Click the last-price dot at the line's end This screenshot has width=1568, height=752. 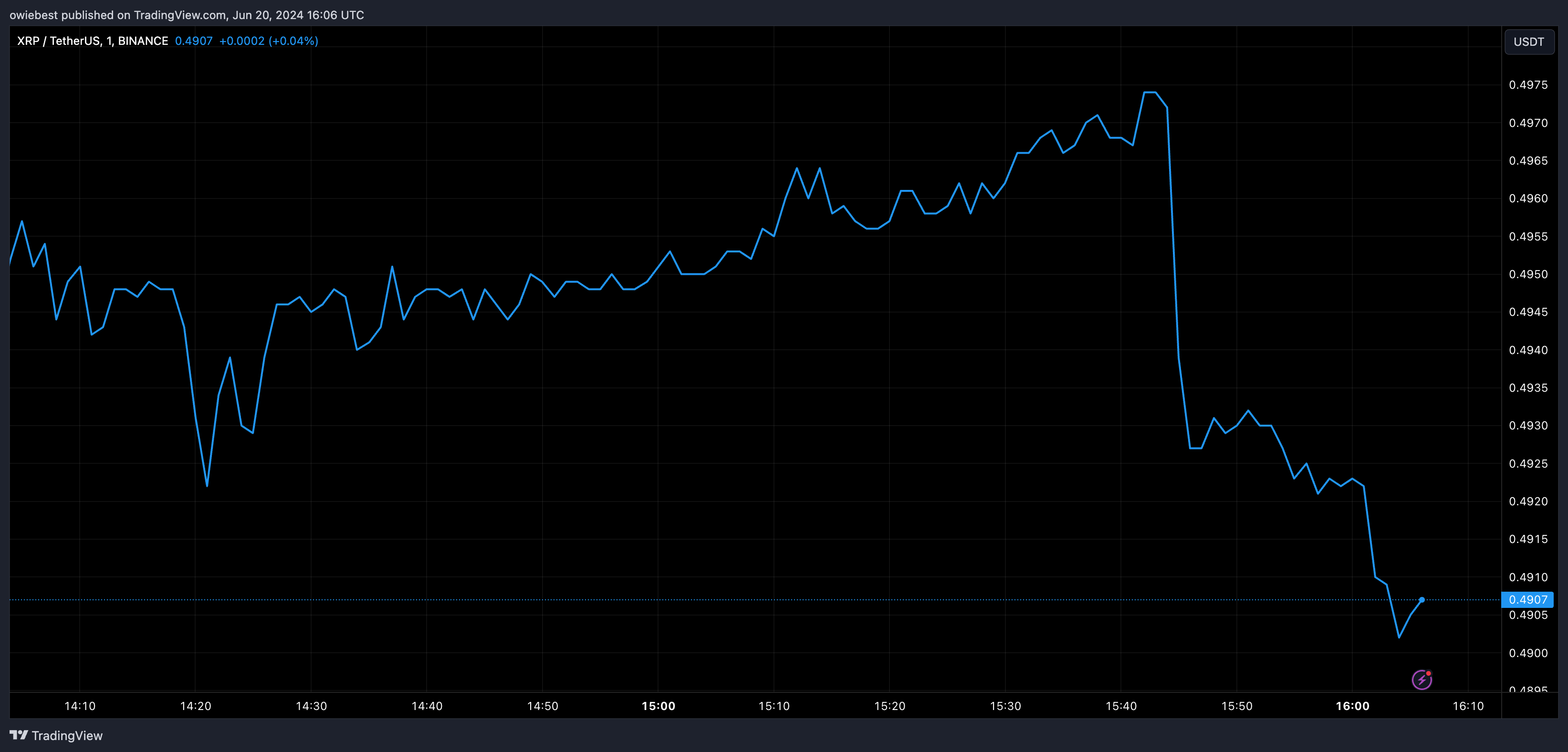point(1422,600)
